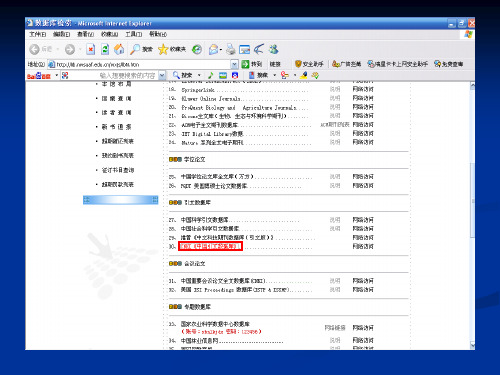This screenshot has height=375, width=500.
Task: Open 国家农业科学数据中心数据库 link in row 33
Action: 215,324
